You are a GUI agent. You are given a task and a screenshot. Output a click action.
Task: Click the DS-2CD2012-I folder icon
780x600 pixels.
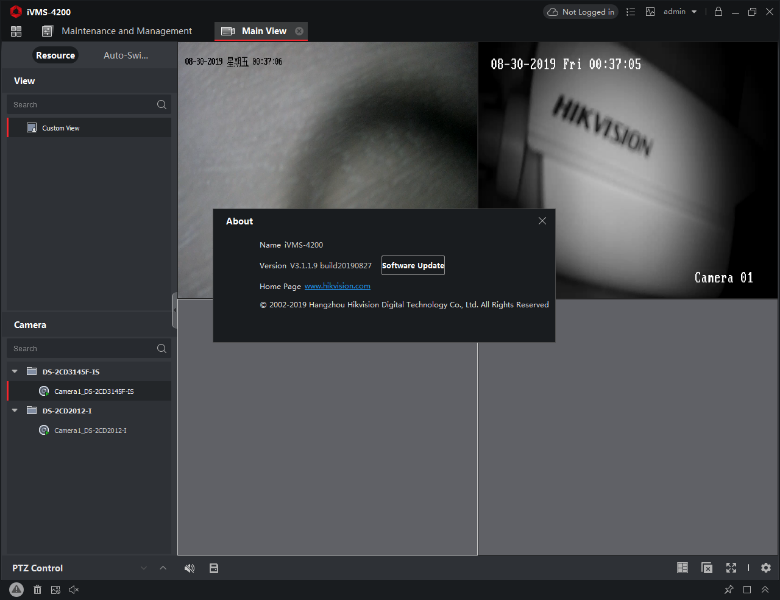pyautogui.click(x=32, y=410)
